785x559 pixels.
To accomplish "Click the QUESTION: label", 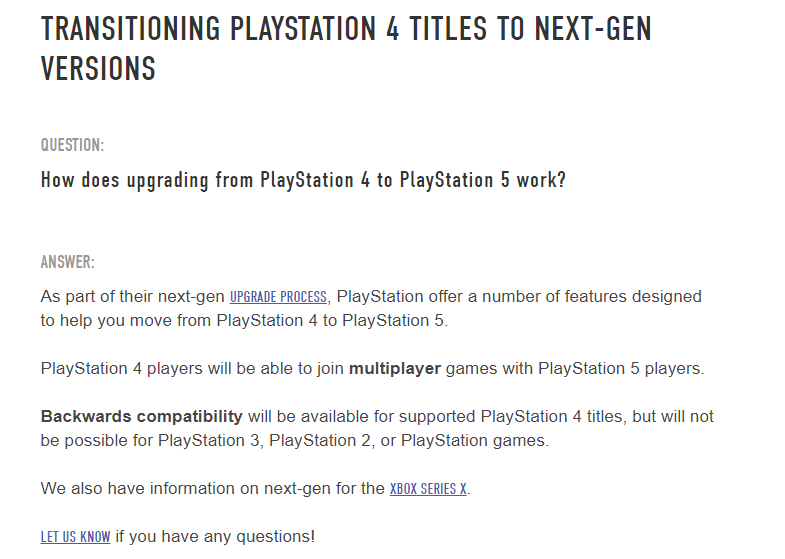I will [x=72, y=145].
